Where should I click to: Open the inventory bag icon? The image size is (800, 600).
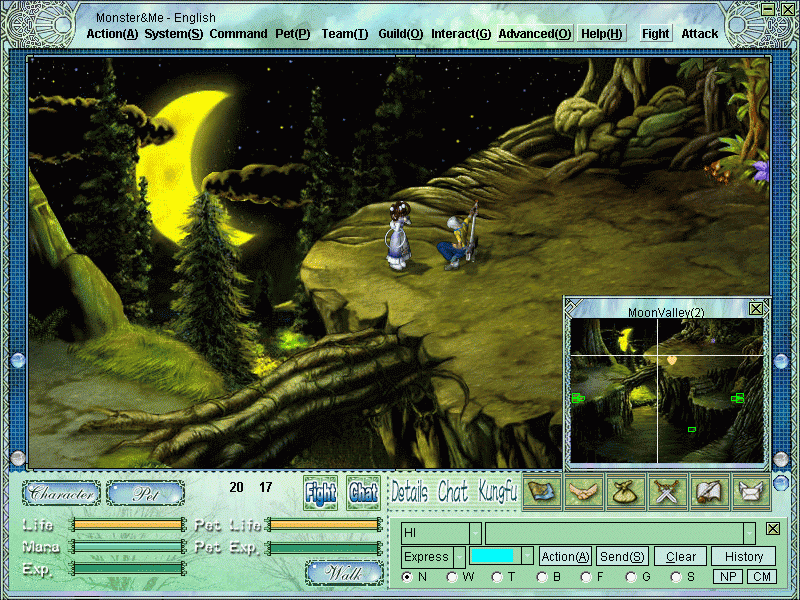(626, 492)
